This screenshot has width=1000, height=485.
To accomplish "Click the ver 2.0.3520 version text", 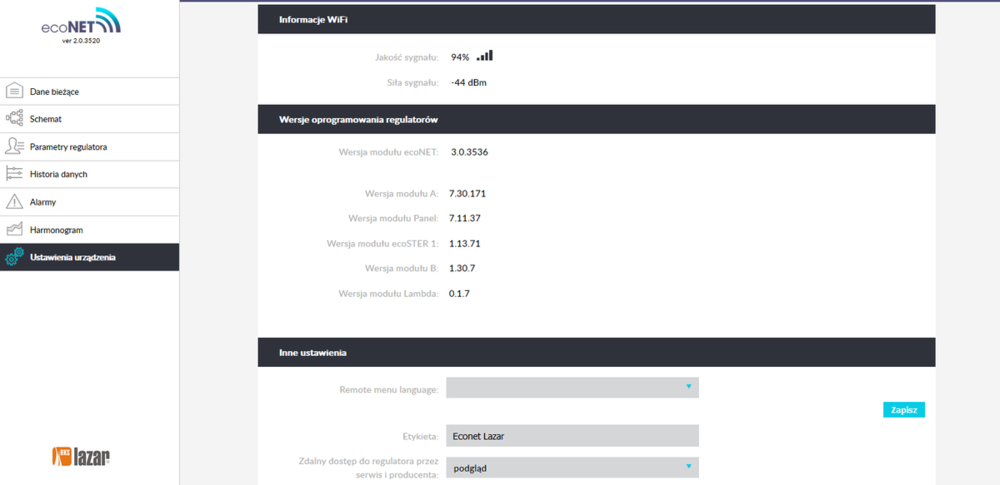I will 82,41.
